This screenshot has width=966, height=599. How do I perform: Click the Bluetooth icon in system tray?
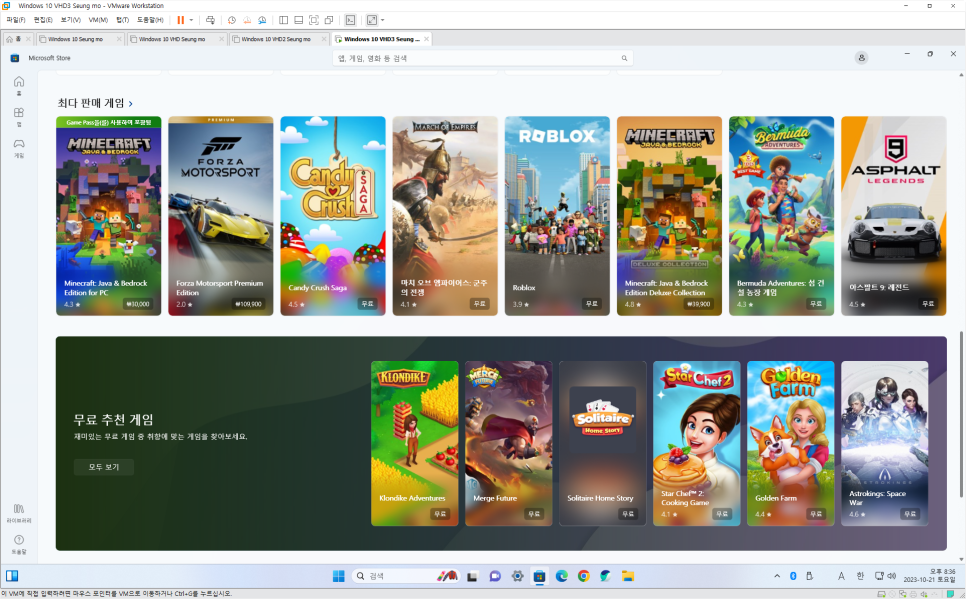pos(794,576)
